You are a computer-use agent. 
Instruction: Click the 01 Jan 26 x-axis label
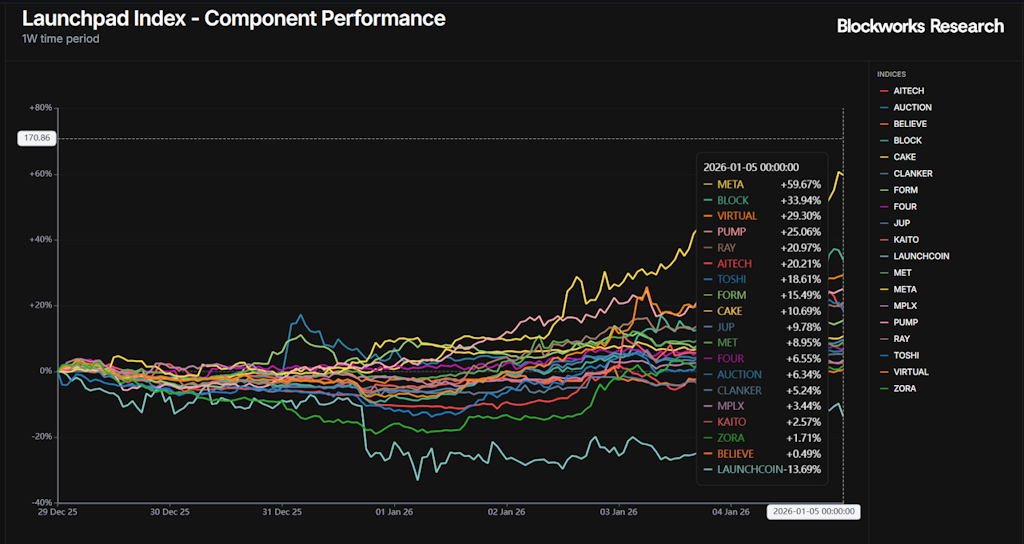[394, 512]
